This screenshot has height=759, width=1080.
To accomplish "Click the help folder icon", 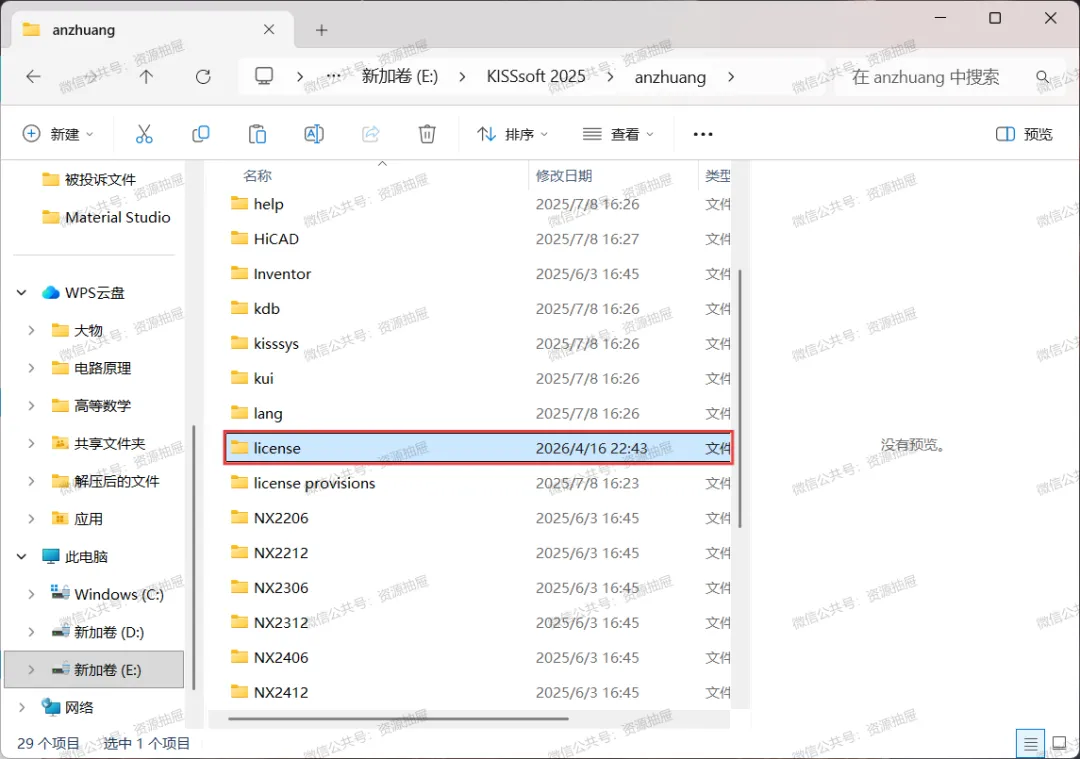I will [x=239, y=203].
